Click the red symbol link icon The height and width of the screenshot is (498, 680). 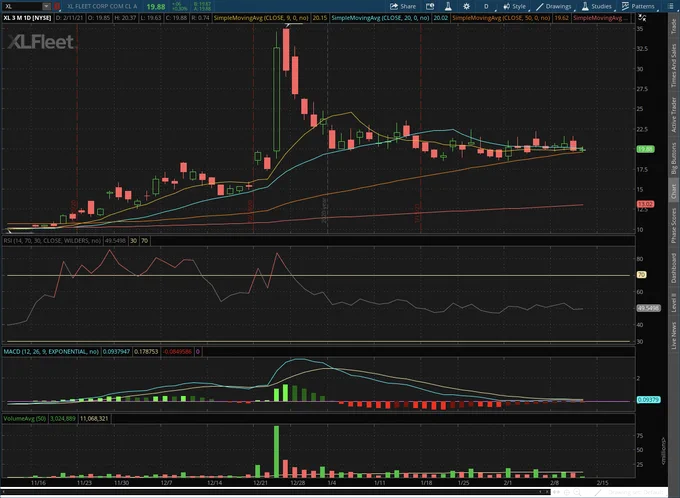57,6
